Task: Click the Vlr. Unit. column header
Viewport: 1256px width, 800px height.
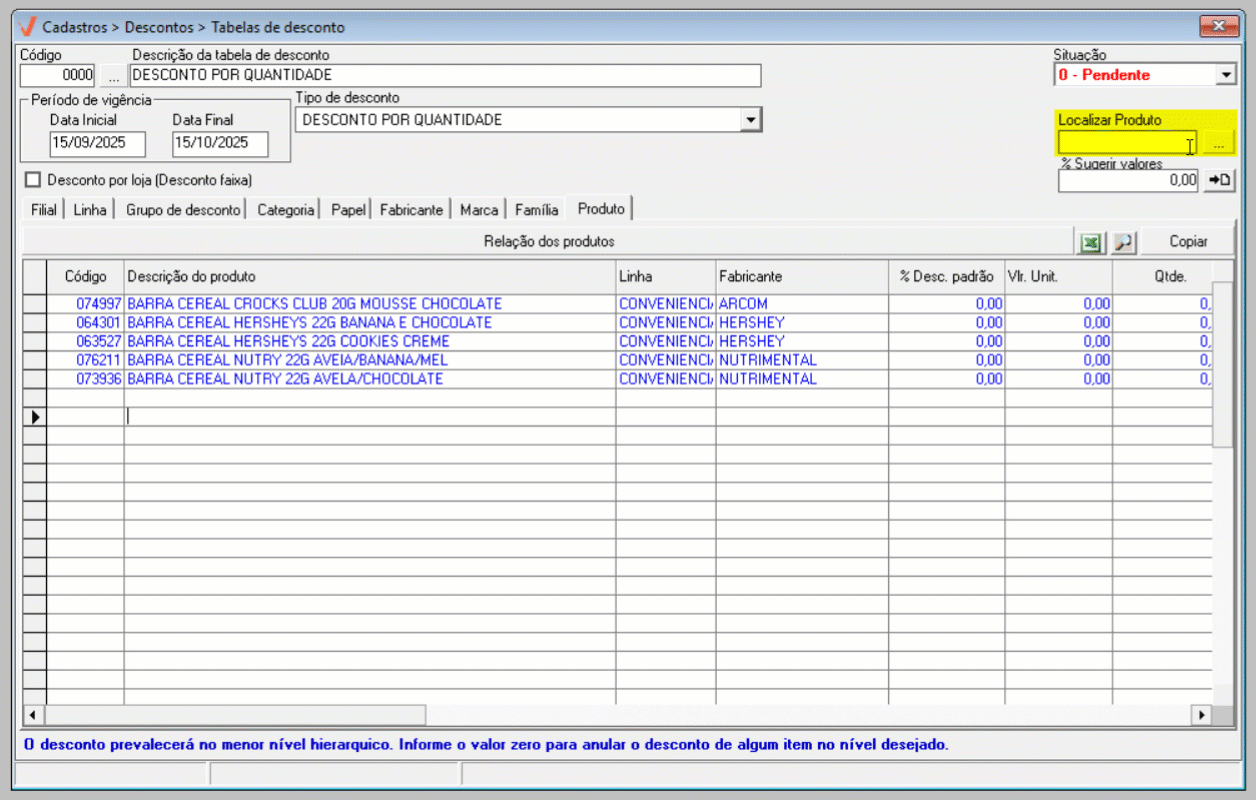Action: coord(1058,276)
